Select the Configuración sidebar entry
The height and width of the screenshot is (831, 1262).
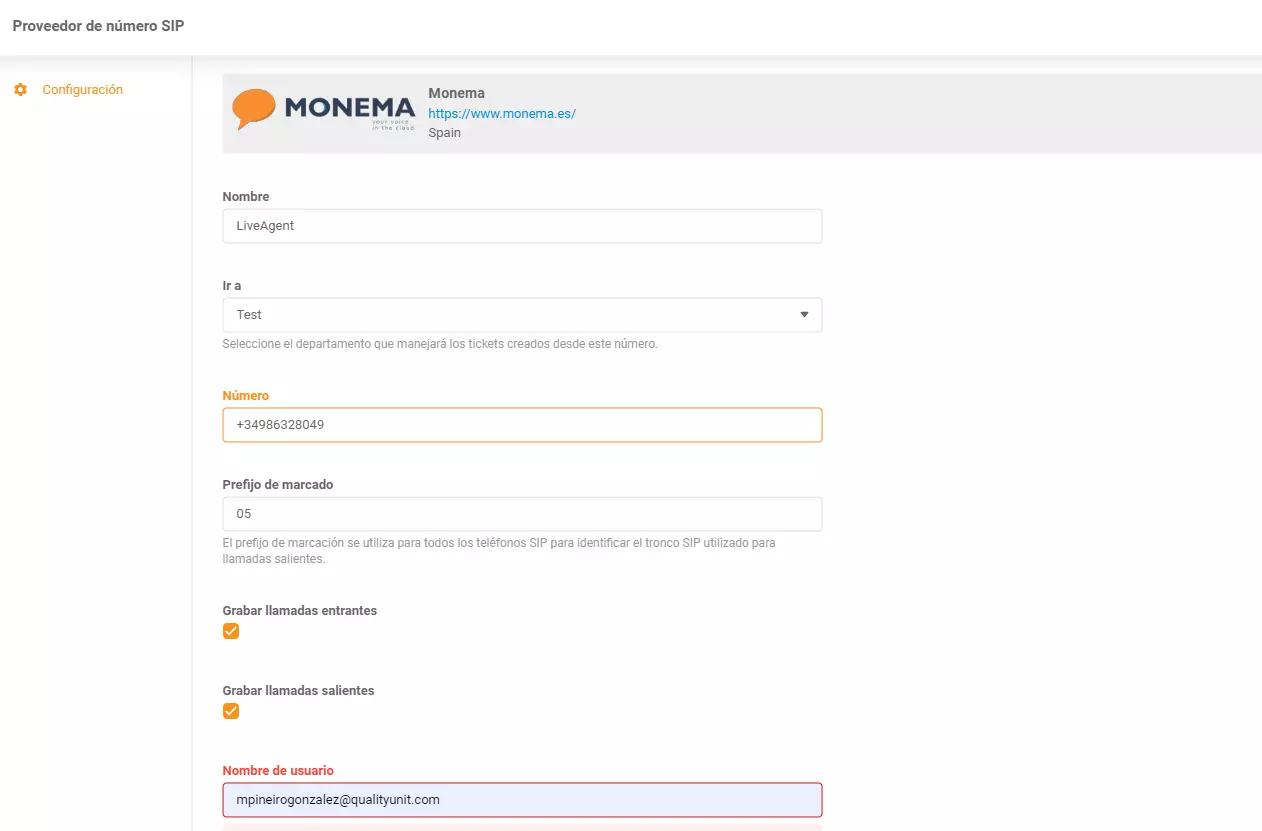[84, 89]
